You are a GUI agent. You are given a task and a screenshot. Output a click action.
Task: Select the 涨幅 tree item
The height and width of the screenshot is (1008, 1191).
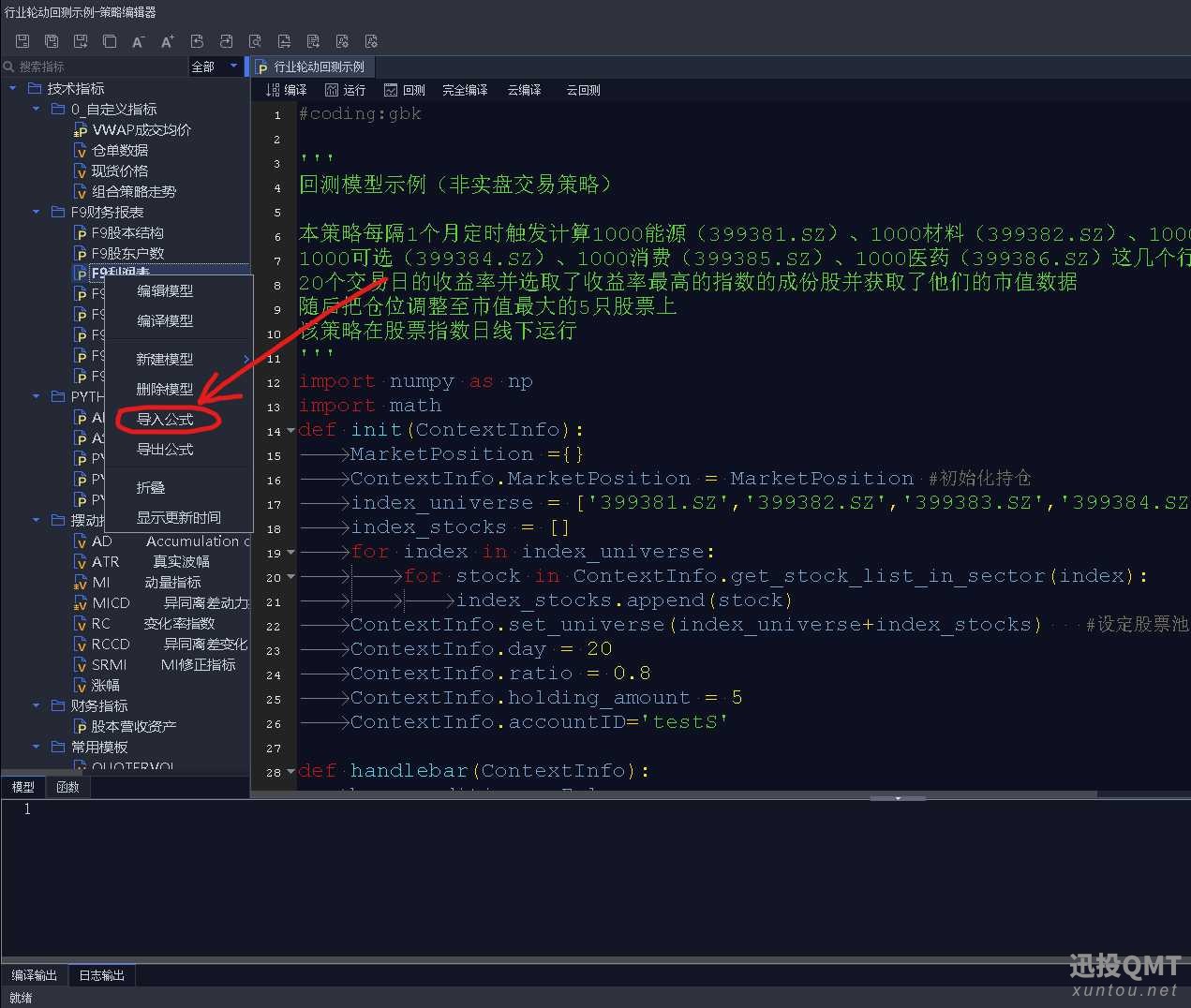tap(105, 686)
